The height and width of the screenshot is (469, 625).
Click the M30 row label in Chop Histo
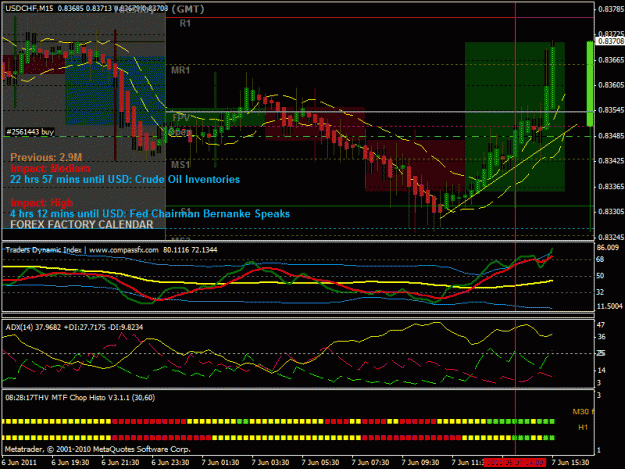581,412
